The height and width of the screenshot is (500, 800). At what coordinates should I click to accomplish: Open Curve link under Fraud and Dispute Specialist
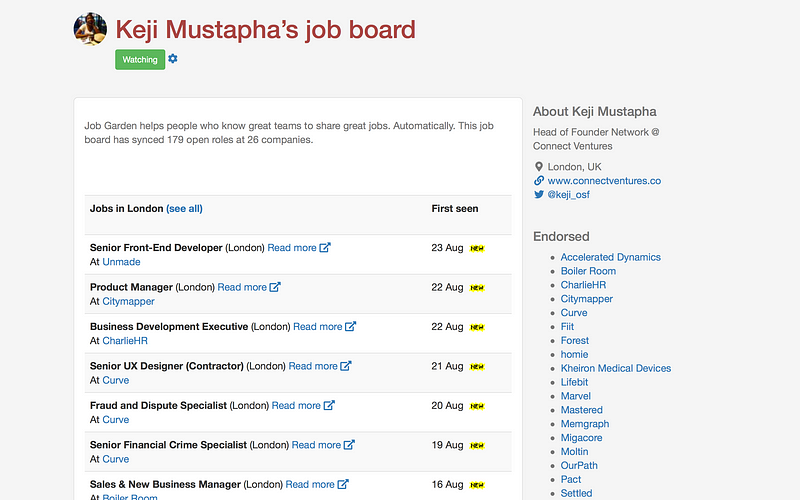[x=116, y=419]
